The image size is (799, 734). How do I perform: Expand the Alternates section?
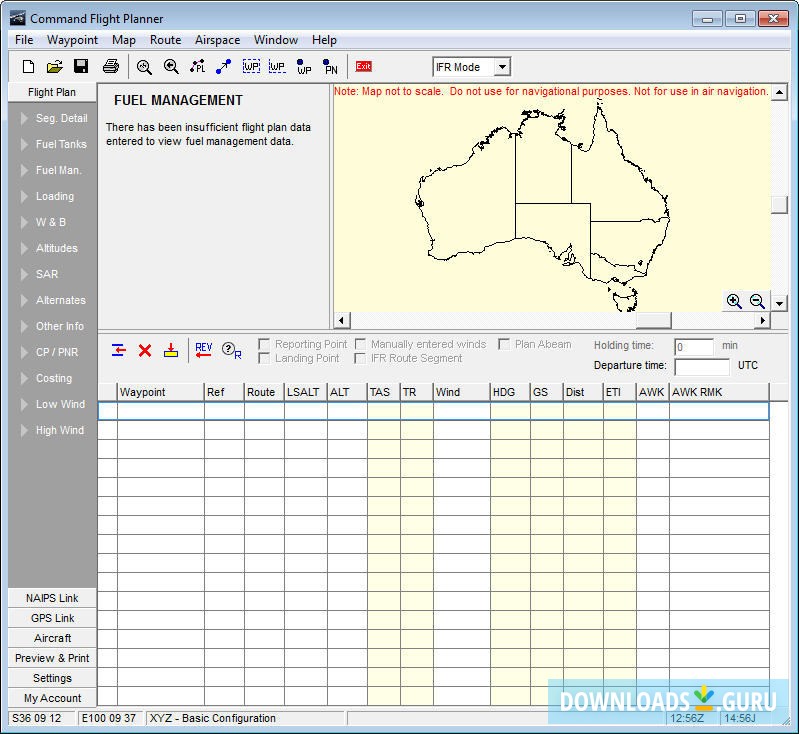point(53,300)
